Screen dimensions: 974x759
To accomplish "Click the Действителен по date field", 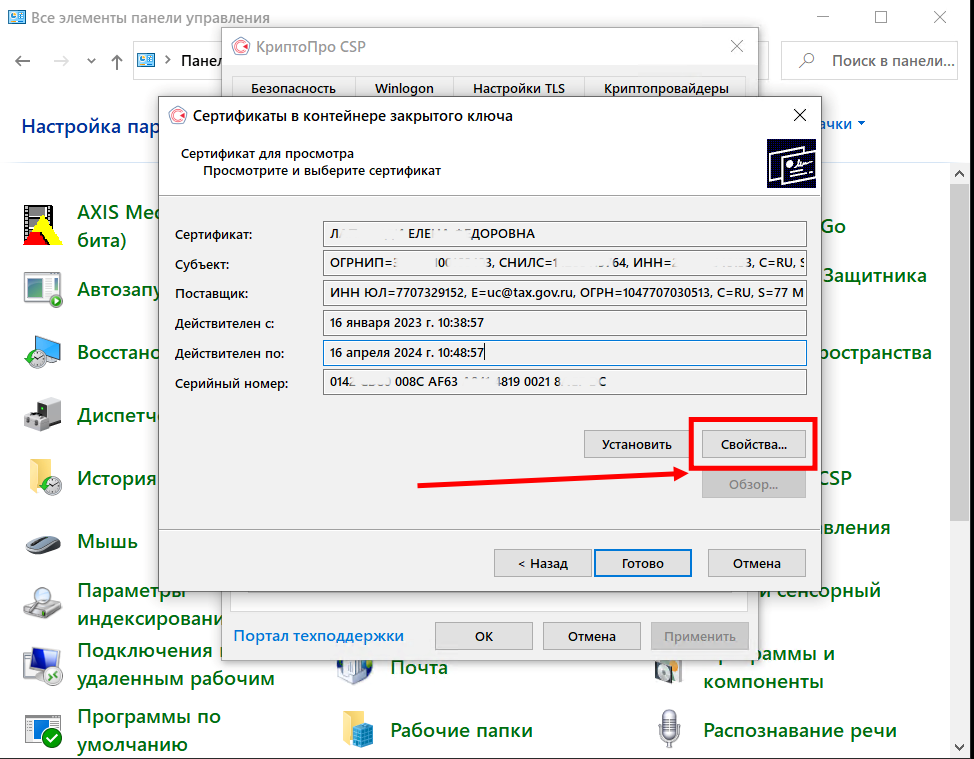I will click(x=565, y=352).
